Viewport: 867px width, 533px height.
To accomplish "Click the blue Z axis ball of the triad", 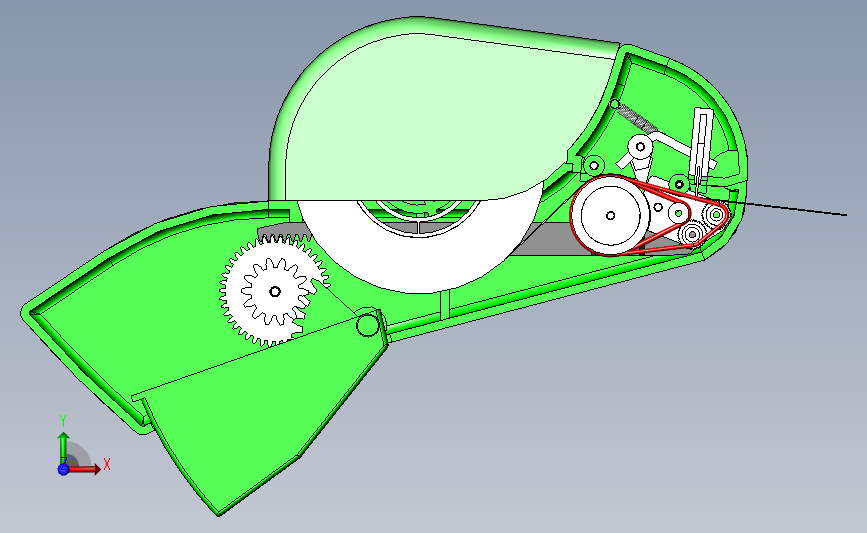I will pos(63,469).
